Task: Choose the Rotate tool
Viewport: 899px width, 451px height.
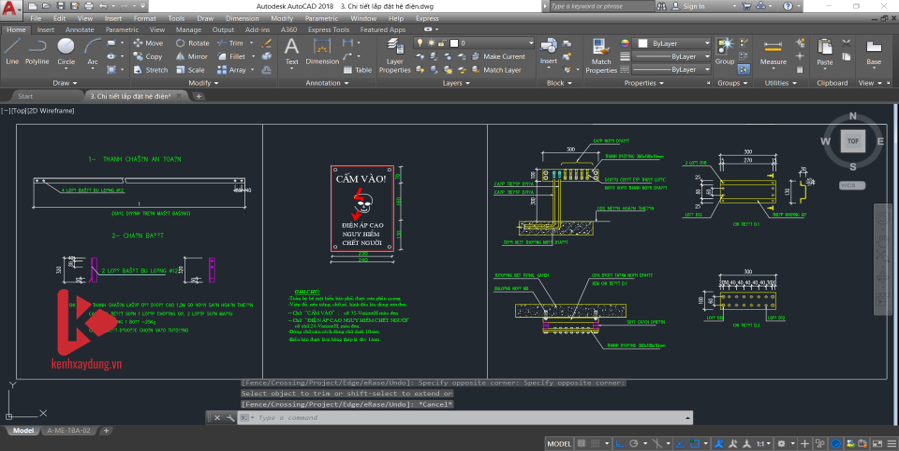Action: pos(191,43)
